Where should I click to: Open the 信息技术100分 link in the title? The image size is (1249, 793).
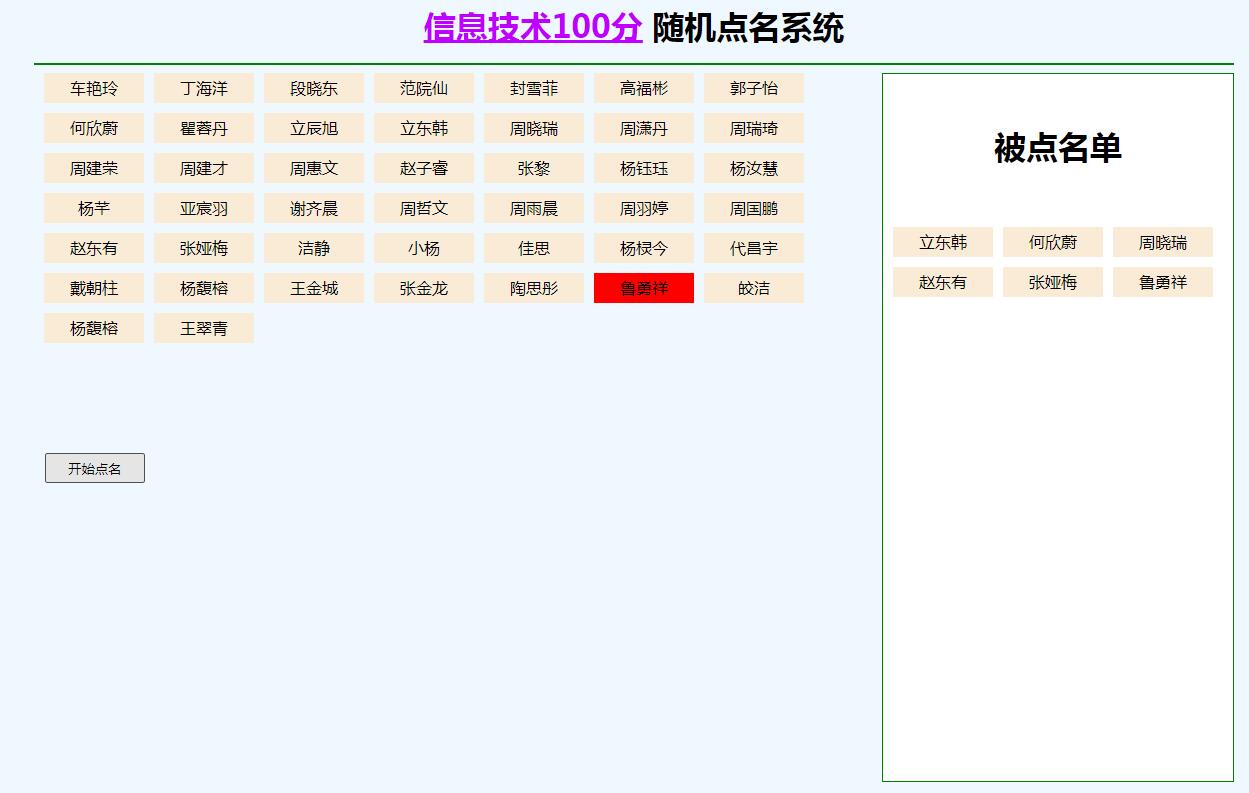point(532,28)
